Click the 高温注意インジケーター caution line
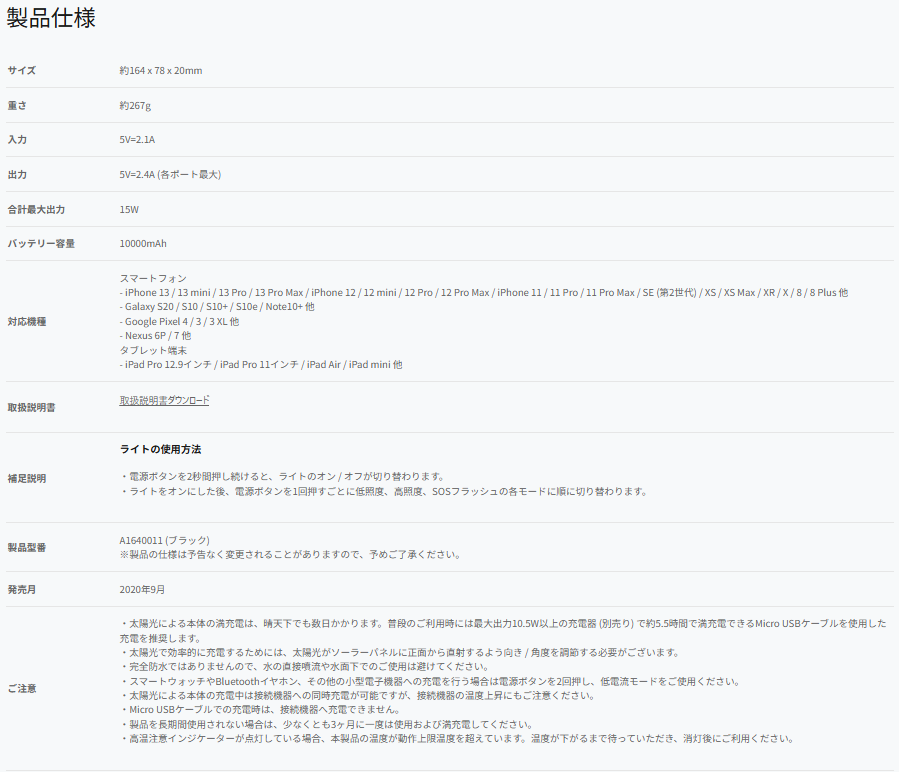 [x=457, y=739]
